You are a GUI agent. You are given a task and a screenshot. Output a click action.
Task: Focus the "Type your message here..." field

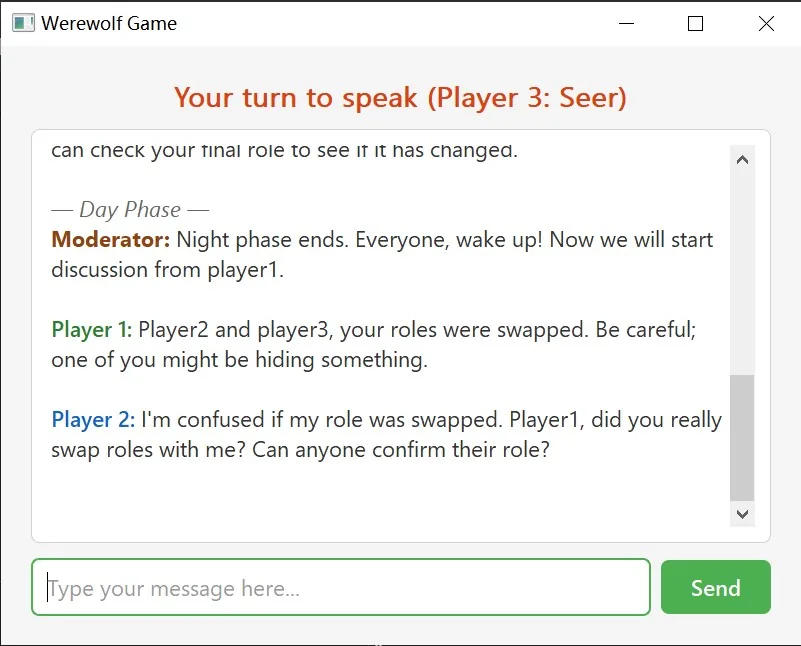pos(341,587)
